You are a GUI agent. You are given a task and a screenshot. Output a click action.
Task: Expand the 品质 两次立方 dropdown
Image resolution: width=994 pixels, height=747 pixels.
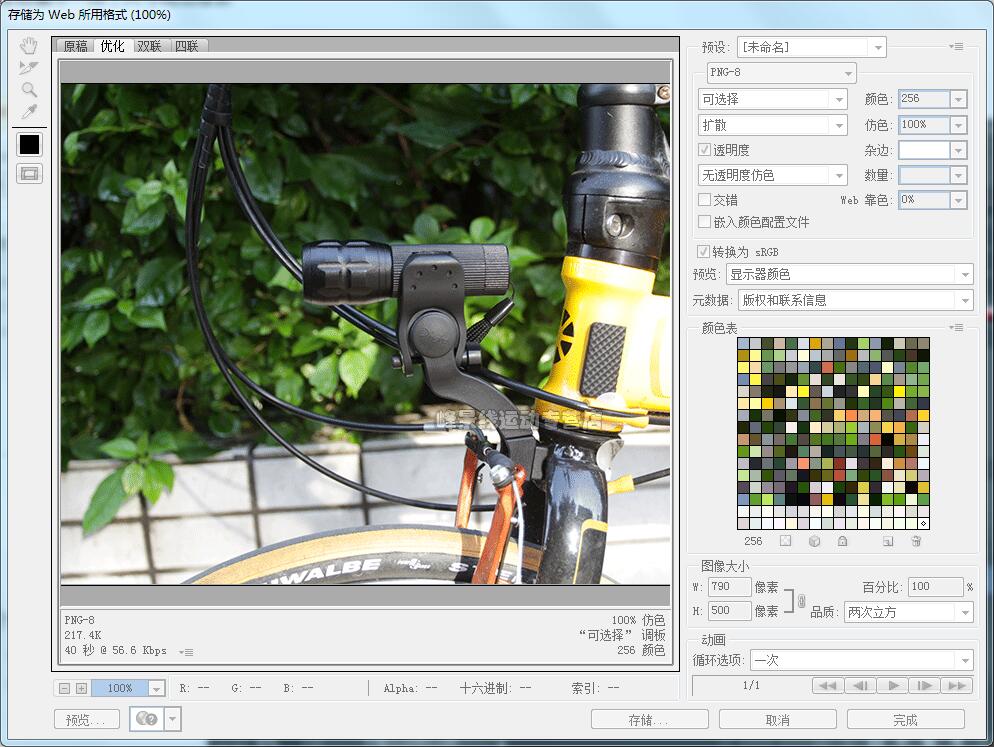click(x=908, y=612)
